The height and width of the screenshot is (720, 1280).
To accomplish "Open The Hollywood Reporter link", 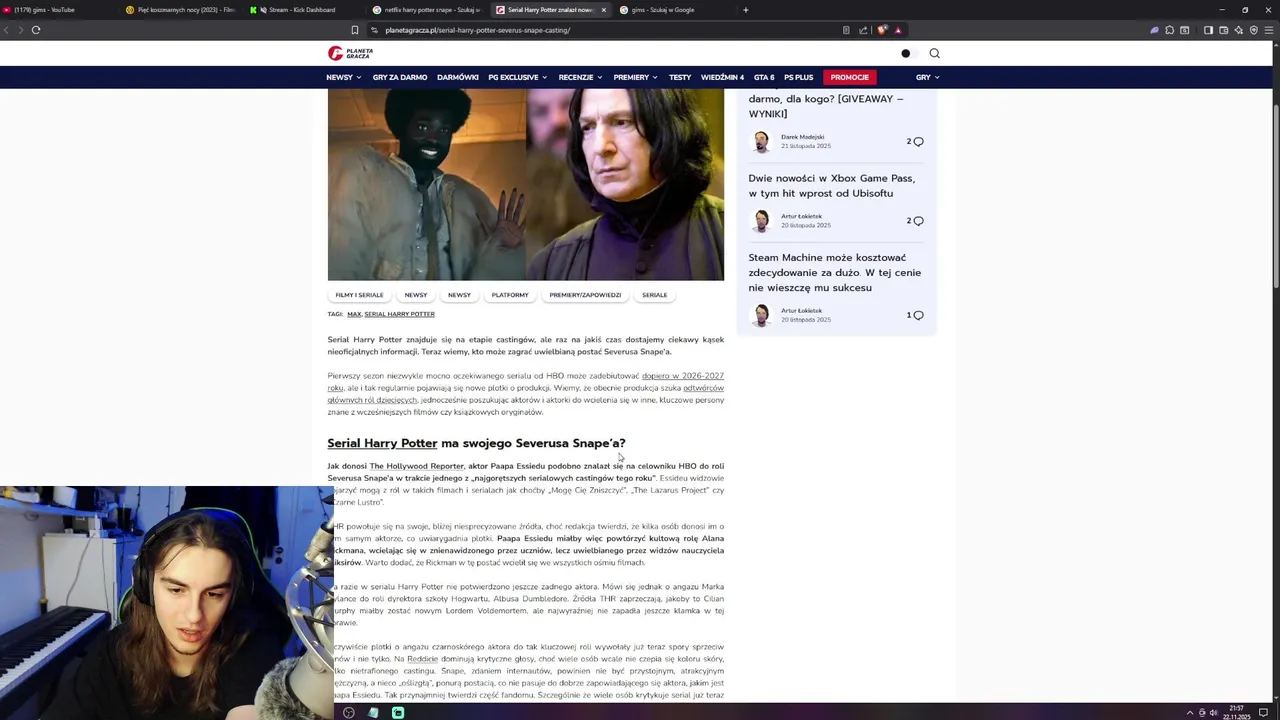I will click(416, 466).
